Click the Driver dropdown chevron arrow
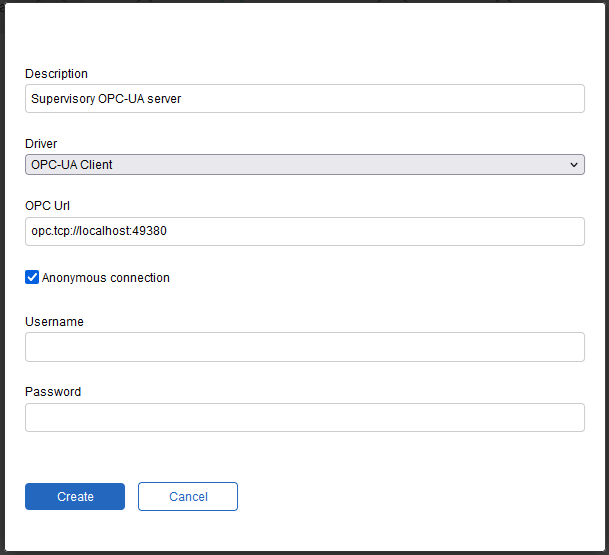 pos(573,165)
